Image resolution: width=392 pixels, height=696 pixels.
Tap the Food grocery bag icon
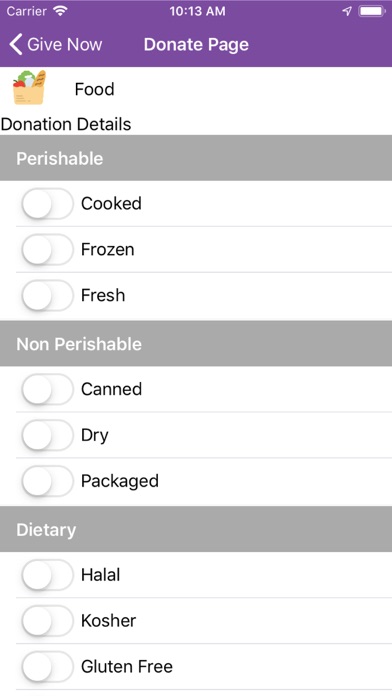pyautogui.click(x=29, y=88)
